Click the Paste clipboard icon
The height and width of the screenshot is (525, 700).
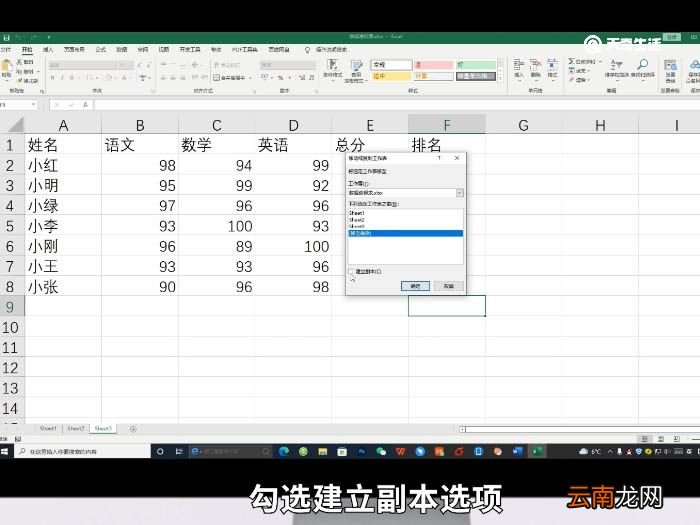coord(6,67)
